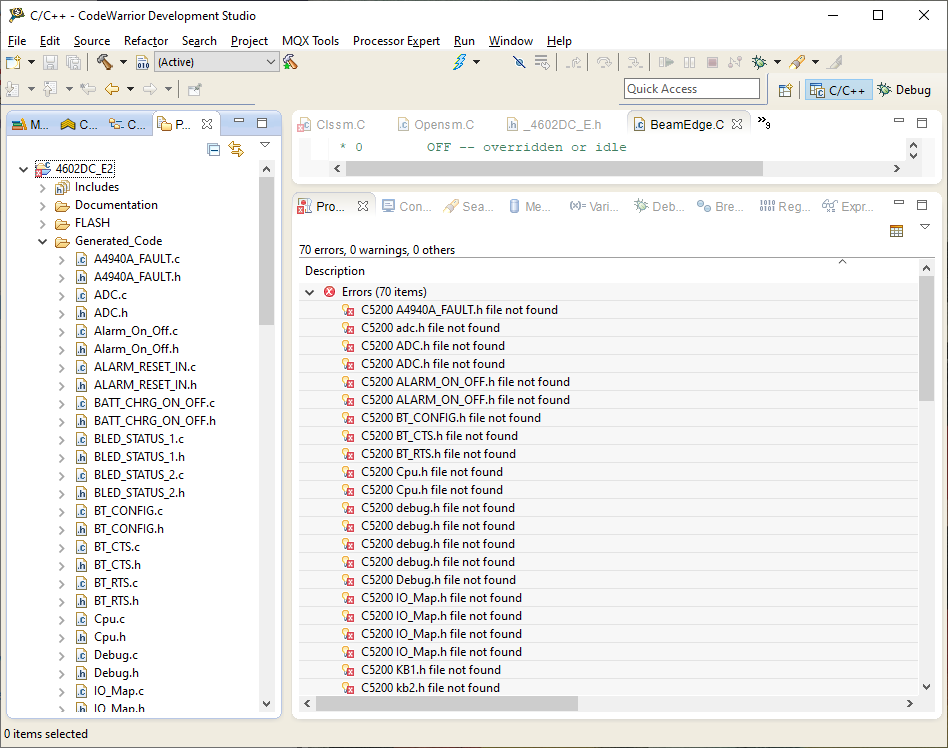The image size is (948, 748).
Task: Open the build configurations binary icon
Action: (143, 62)
